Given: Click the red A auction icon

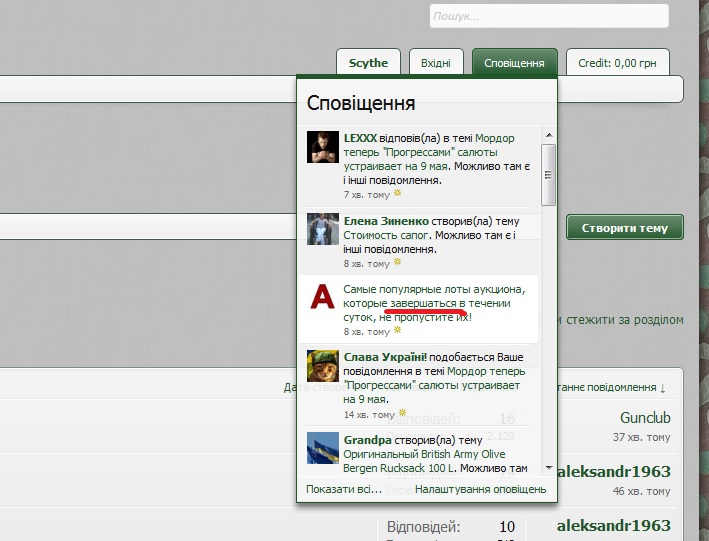Looking at the screenshot, I should pyautogui.click(x=322, y=297).
